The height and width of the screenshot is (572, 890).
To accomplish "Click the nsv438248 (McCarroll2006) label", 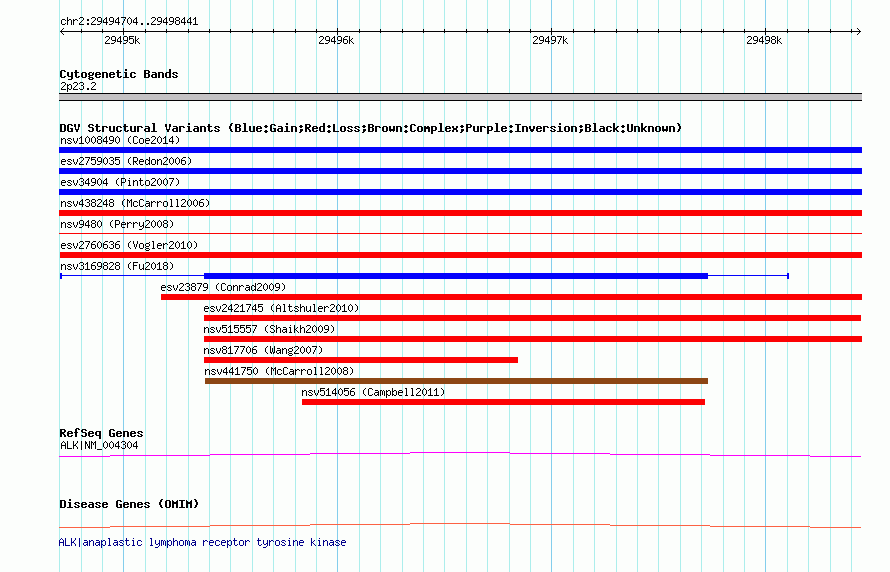I will (x=135, y=203).
